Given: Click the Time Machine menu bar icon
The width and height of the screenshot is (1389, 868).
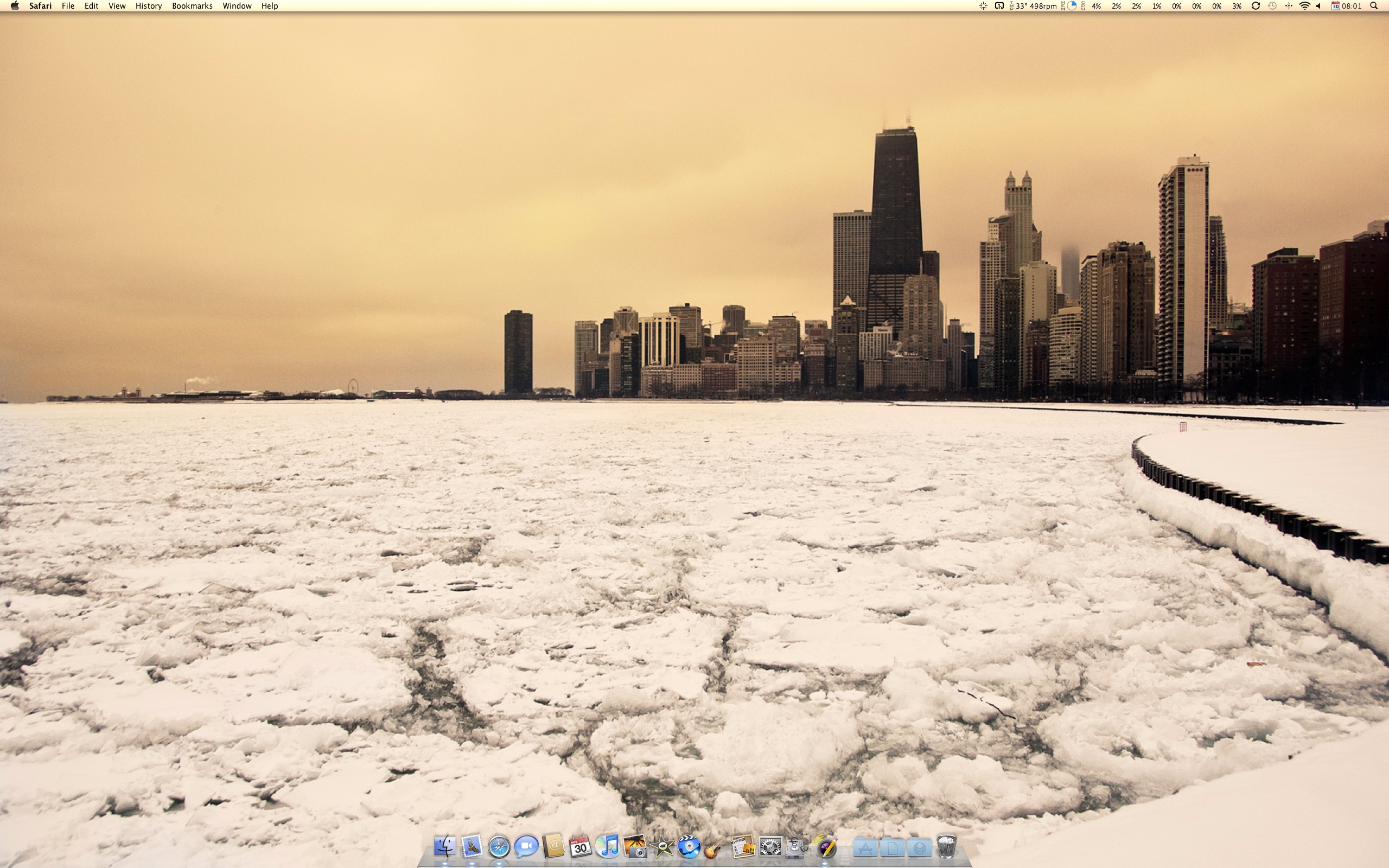Looking at the screenshot, I should coord(1272,6).
